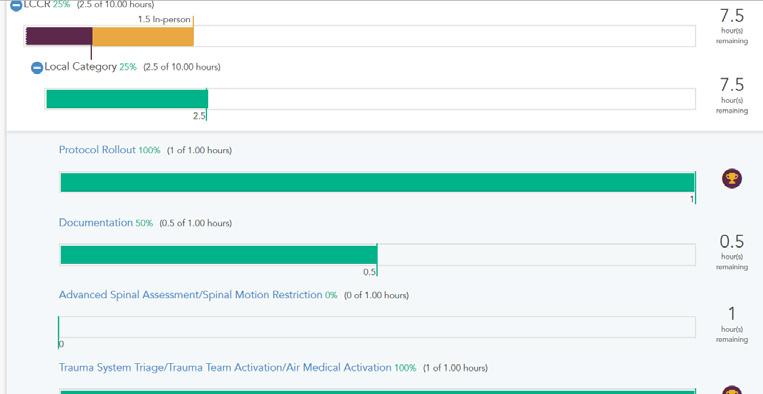
Task: Click the empty Advanced Spinal Assessment progress bar
Action: (x=377, y=327)
